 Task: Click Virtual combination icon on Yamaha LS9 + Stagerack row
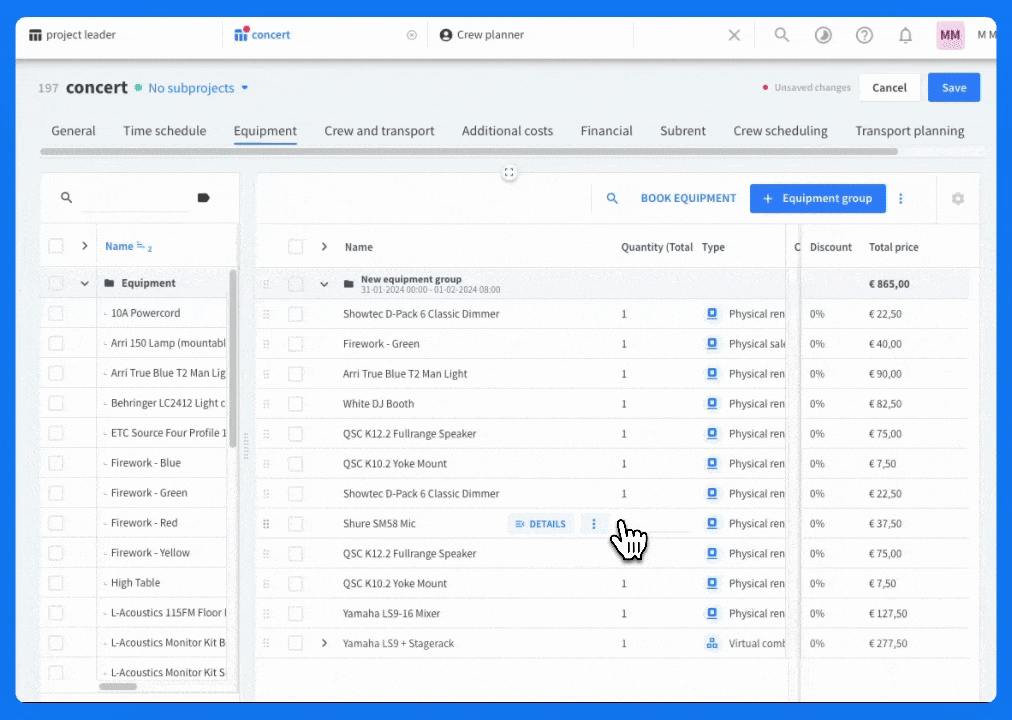[712, 643]
